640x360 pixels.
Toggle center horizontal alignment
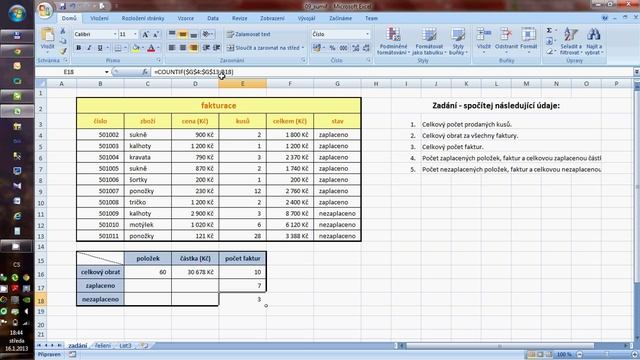tap(183, 48)
